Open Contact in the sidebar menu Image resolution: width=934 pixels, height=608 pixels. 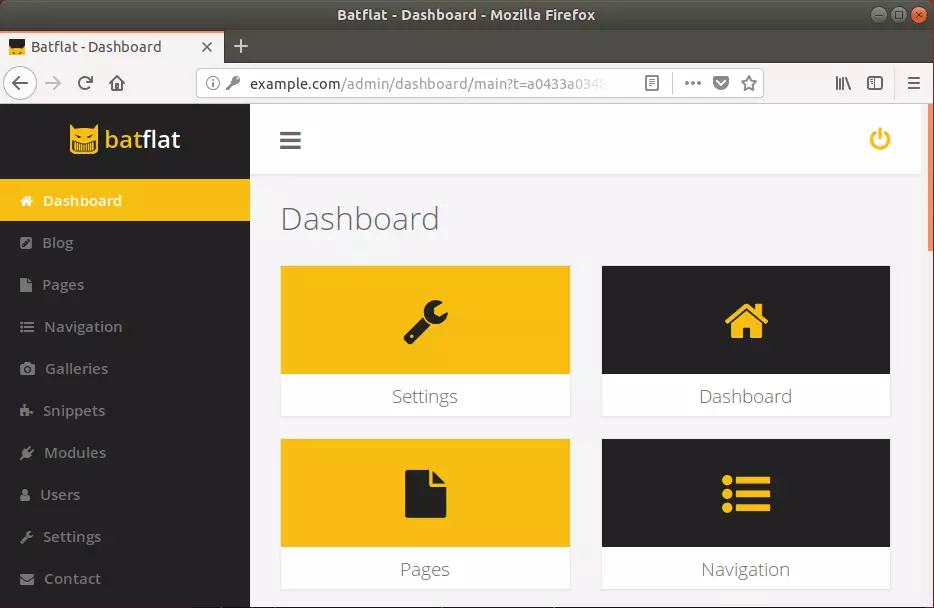pos(124,578)
